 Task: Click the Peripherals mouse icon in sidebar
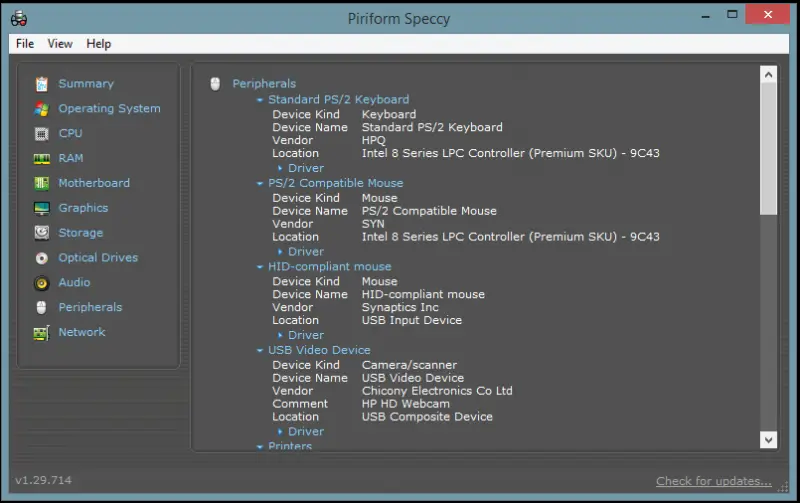click(x=42, y=308)
